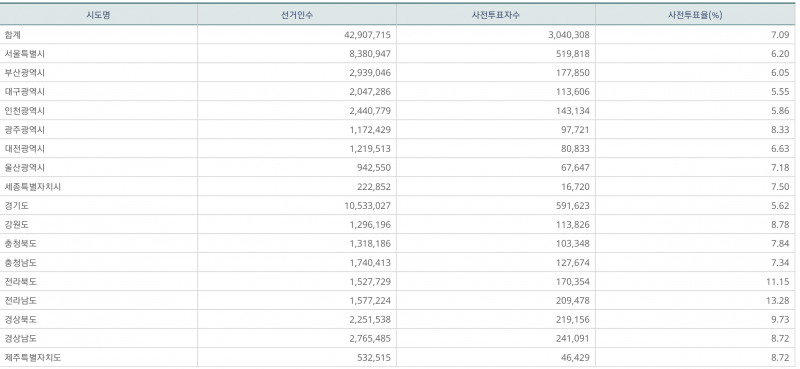
Task: Click Jeonbuk rate value 11.15
Action: tap(778, 282)
